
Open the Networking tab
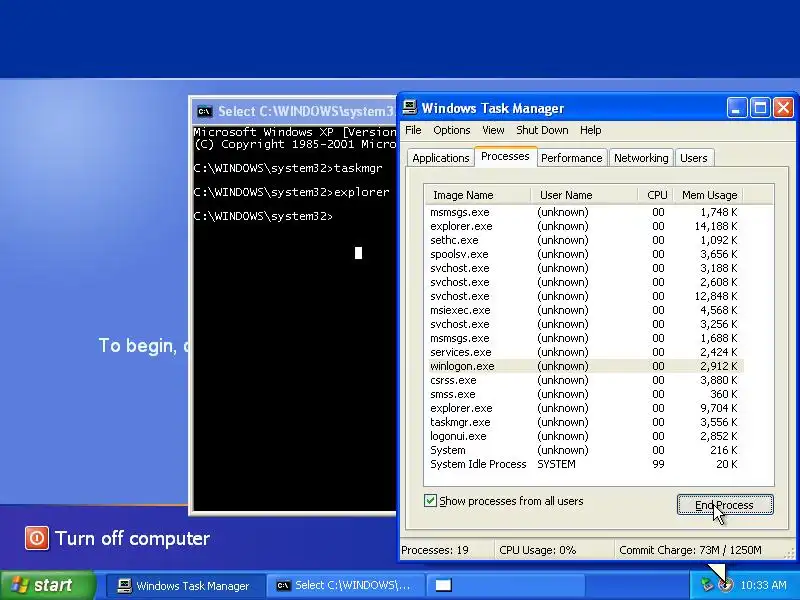pyautogui.click(x=641, y=158)
